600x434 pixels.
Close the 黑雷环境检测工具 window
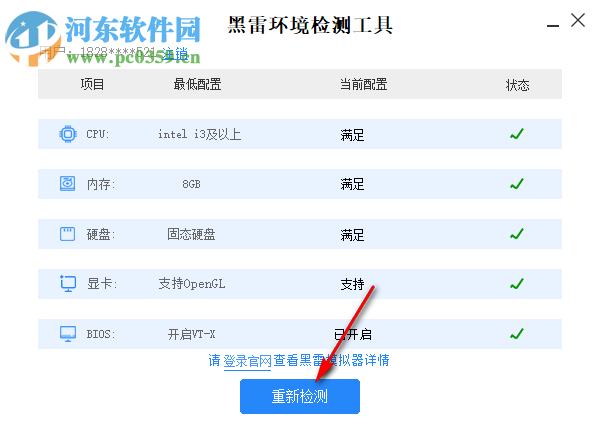click(x=578, y=20)
